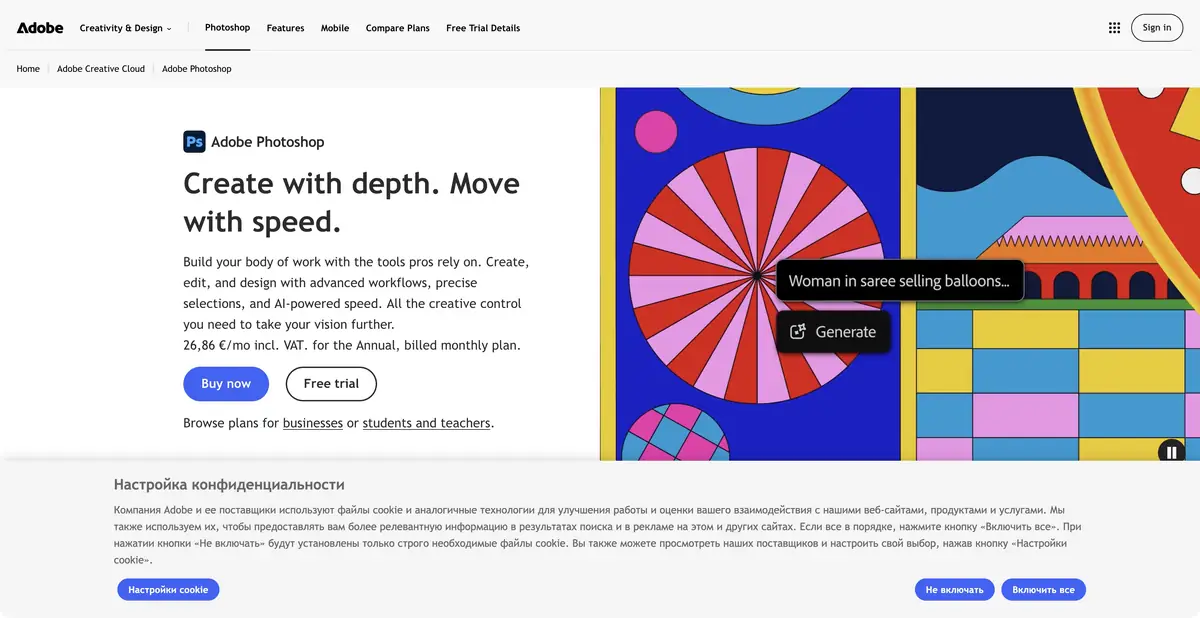This screenshot has height=618, width=1200.
Task: Open the Features nav item
Action: pos(285,28)
